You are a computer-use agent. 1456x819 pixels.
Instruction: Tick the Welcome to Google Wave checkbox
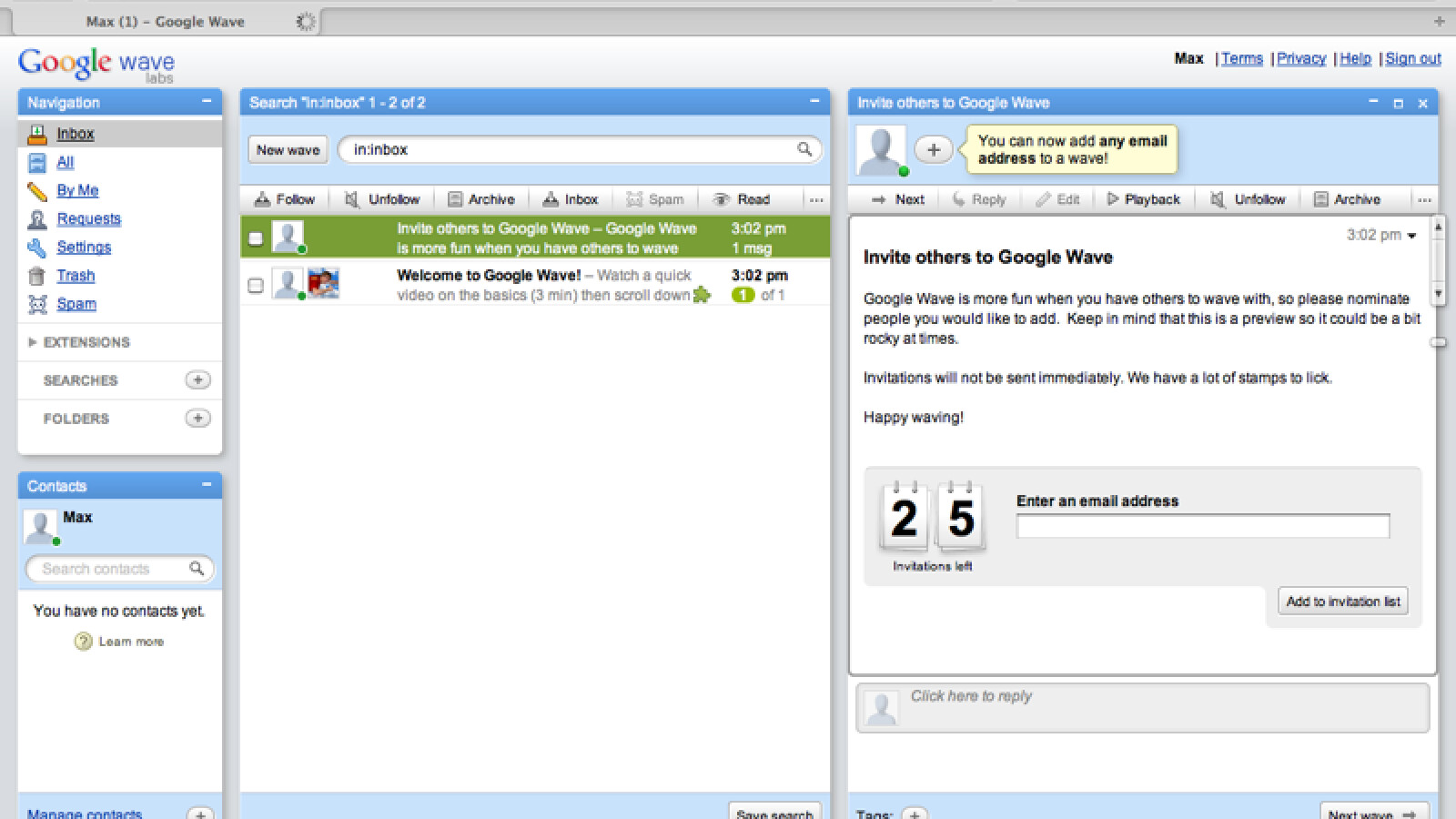coord(256,286)
